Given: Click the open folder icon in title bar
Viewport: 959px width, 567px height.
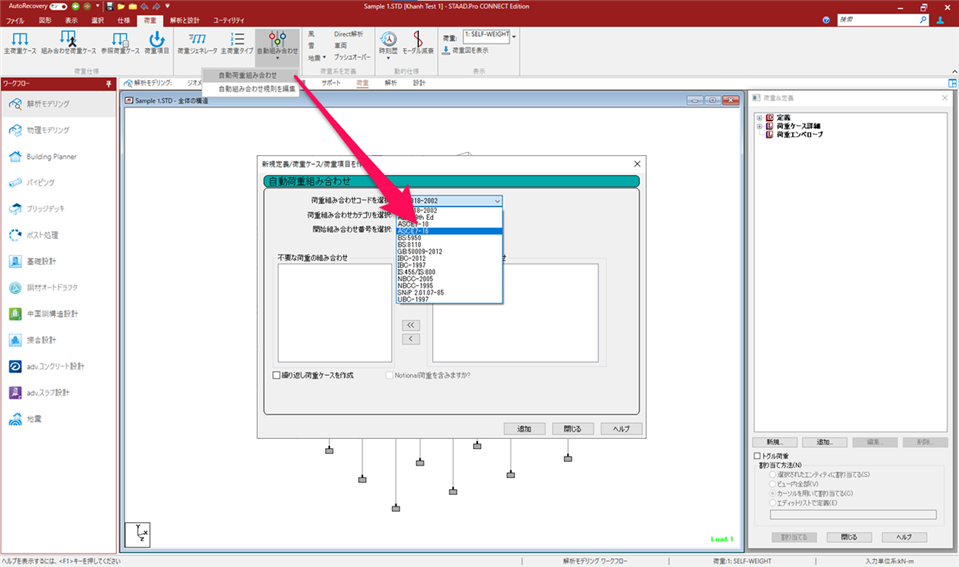Looking at the screenshot, I should point(121,6).
